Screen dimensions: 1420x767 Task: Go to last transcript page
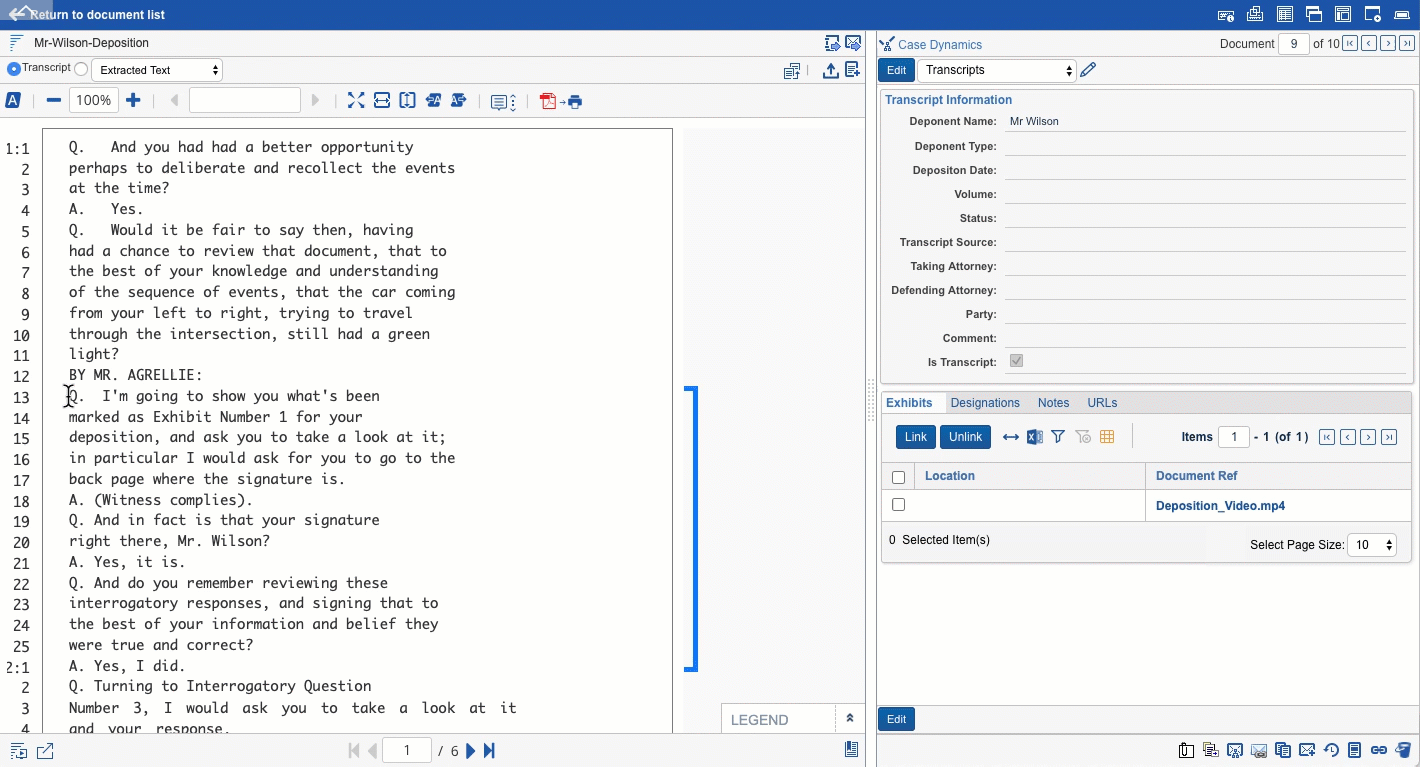coord(490,751)
